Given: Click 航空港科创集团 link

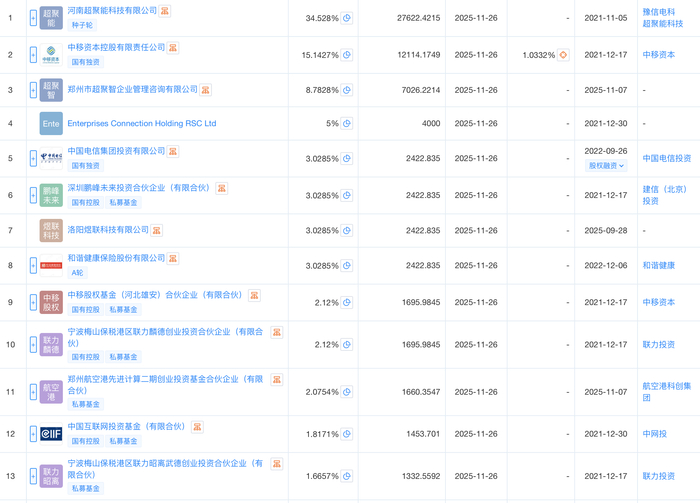Looking at the screenshot, I should (x=667, y=392).
